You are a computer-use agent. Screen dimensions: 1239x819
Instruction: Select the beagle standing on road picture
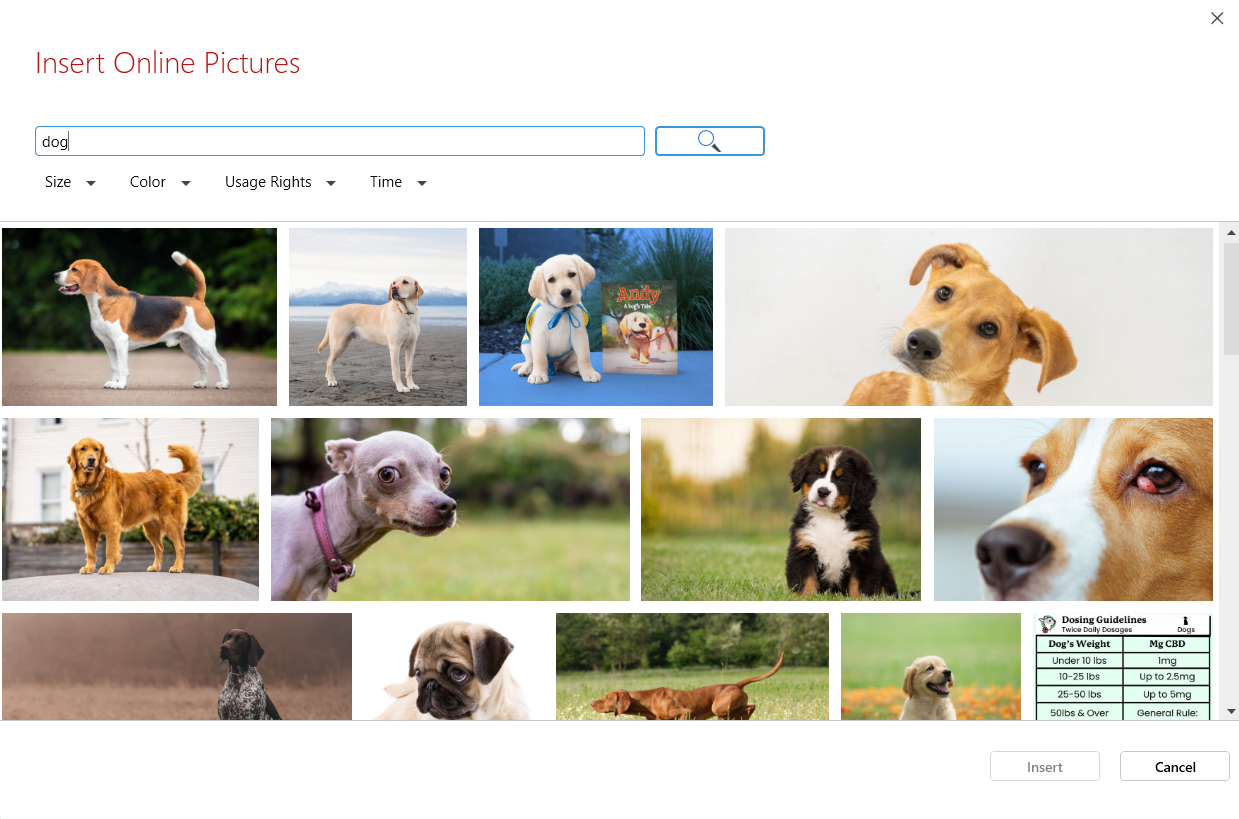[x=139, y=317]
